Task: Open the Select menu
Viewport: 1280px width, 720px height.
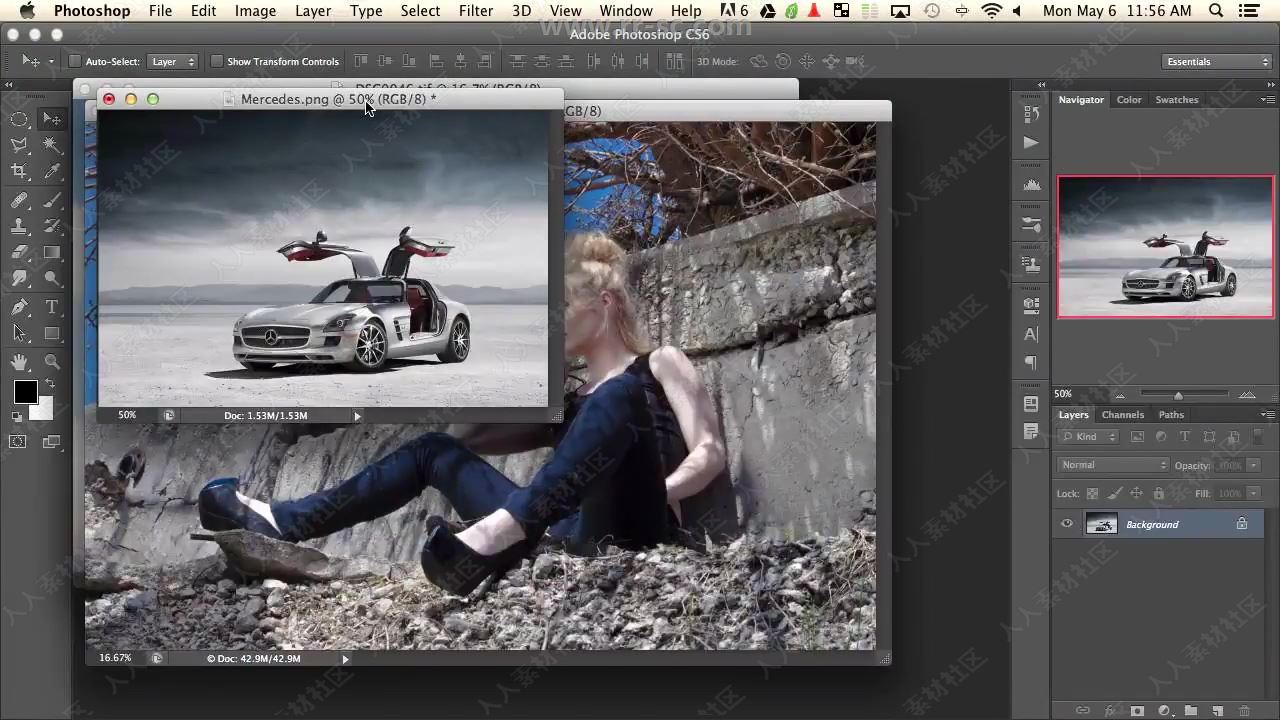Action: coord(420,11)
